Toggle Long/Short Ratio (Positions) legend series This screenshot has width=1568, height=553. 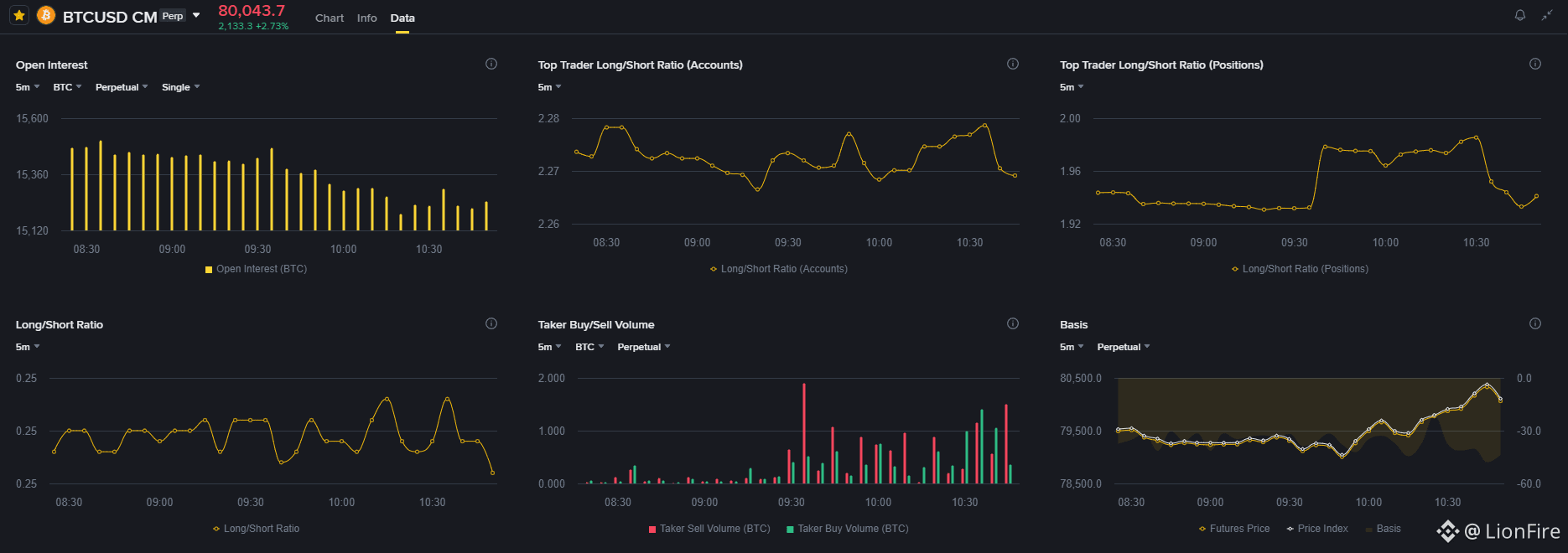point(1300,269)
